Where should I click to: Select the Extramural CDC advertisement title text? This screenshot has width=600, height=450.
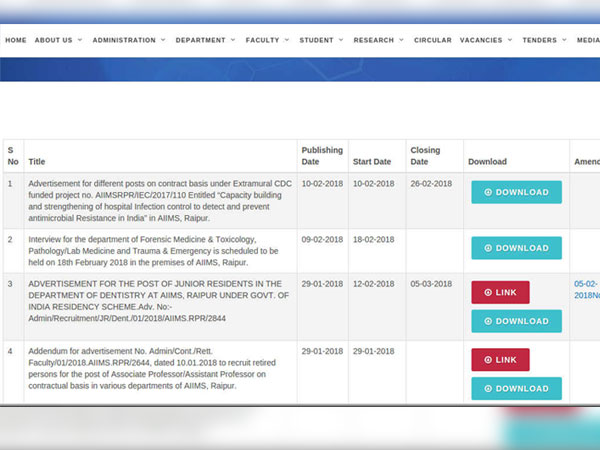point(160,201)
